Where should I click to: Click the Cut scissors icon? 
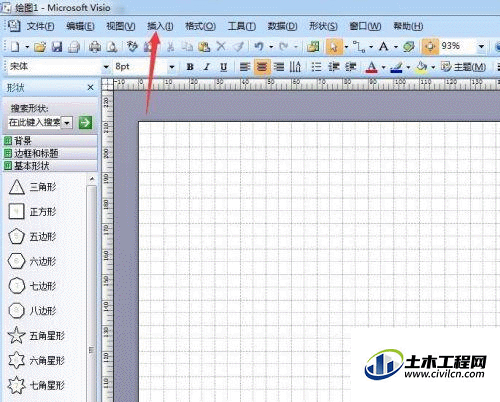171,47
